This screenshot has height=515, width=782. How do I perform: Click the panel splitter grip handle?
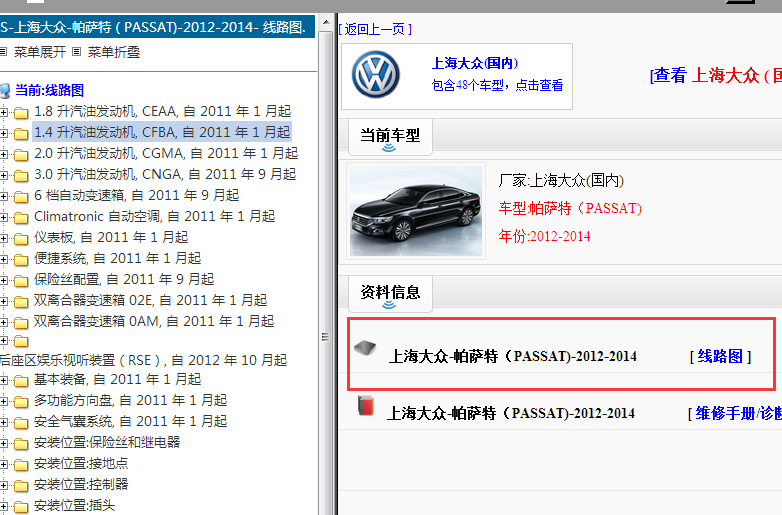pos(325,337)
